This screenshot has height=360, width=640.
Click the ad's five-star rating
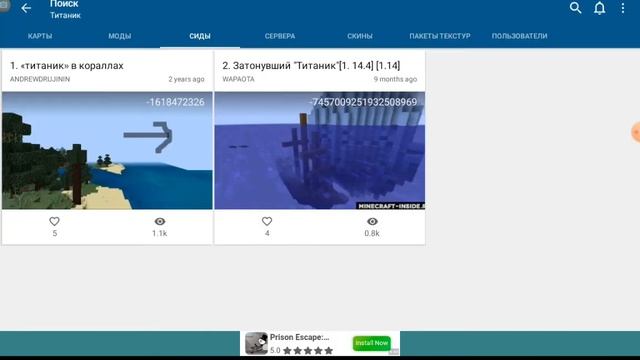click(308, 351)
